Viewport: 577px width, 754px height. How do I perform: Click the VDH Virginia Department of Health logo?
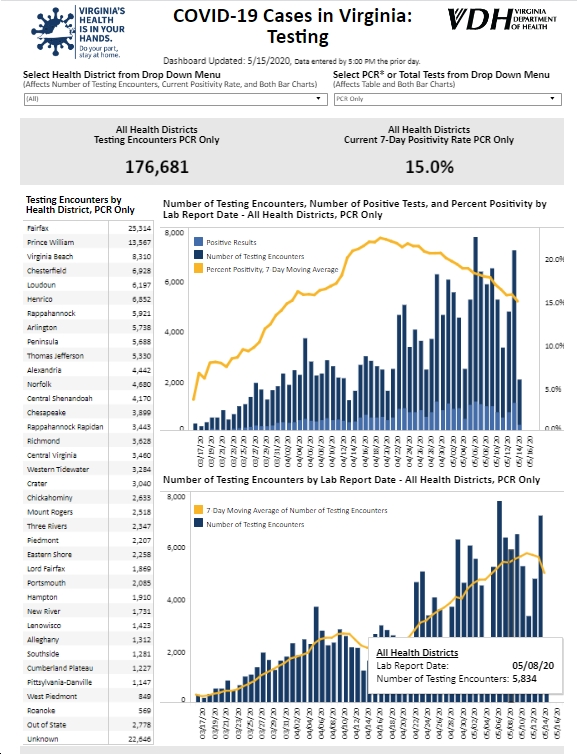point(502,19)
